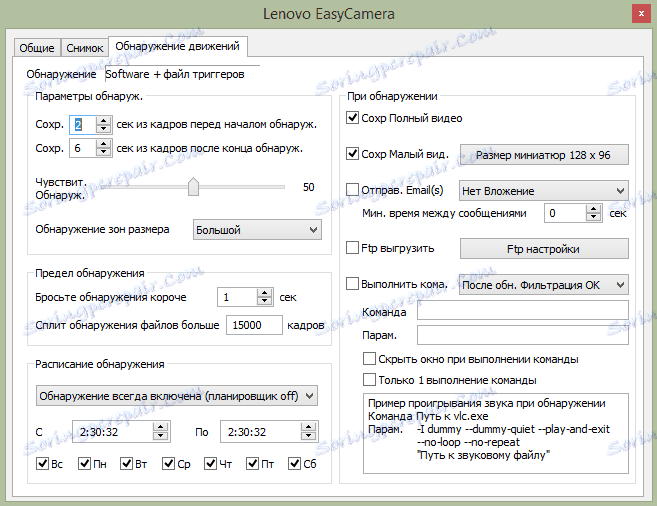Click the Обнаружение mode field Software + файл триггеров
Screen dimensions: 657x506
pos(182,74)
